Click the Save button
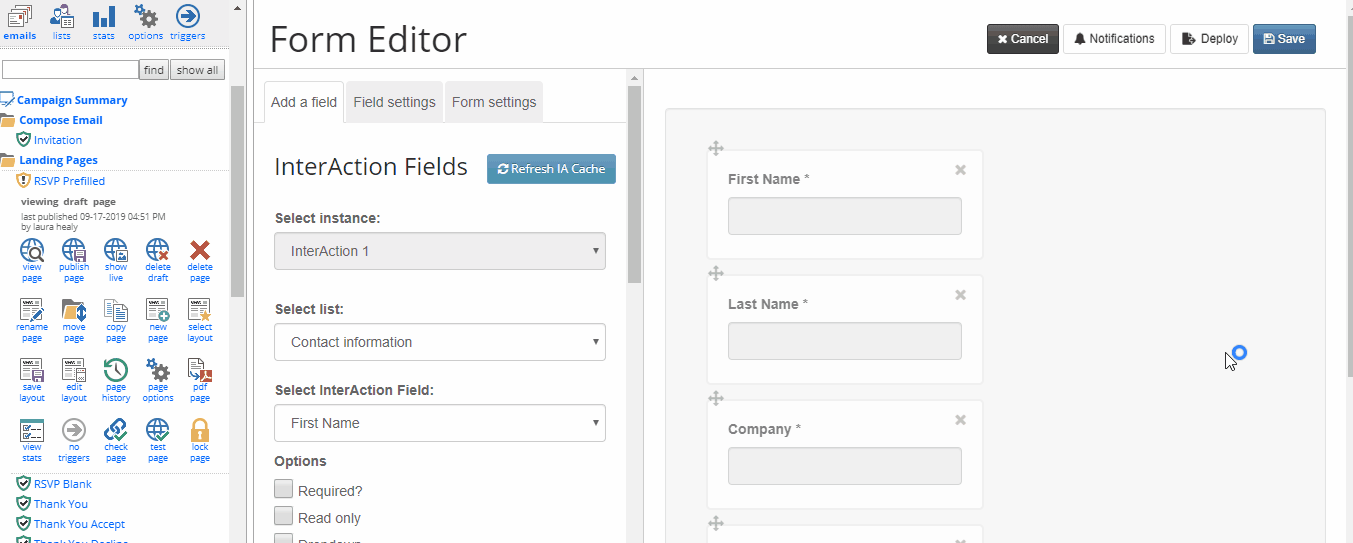Screen dimensions: 1353x543 pyautogui.click(x=1284, y=39)
